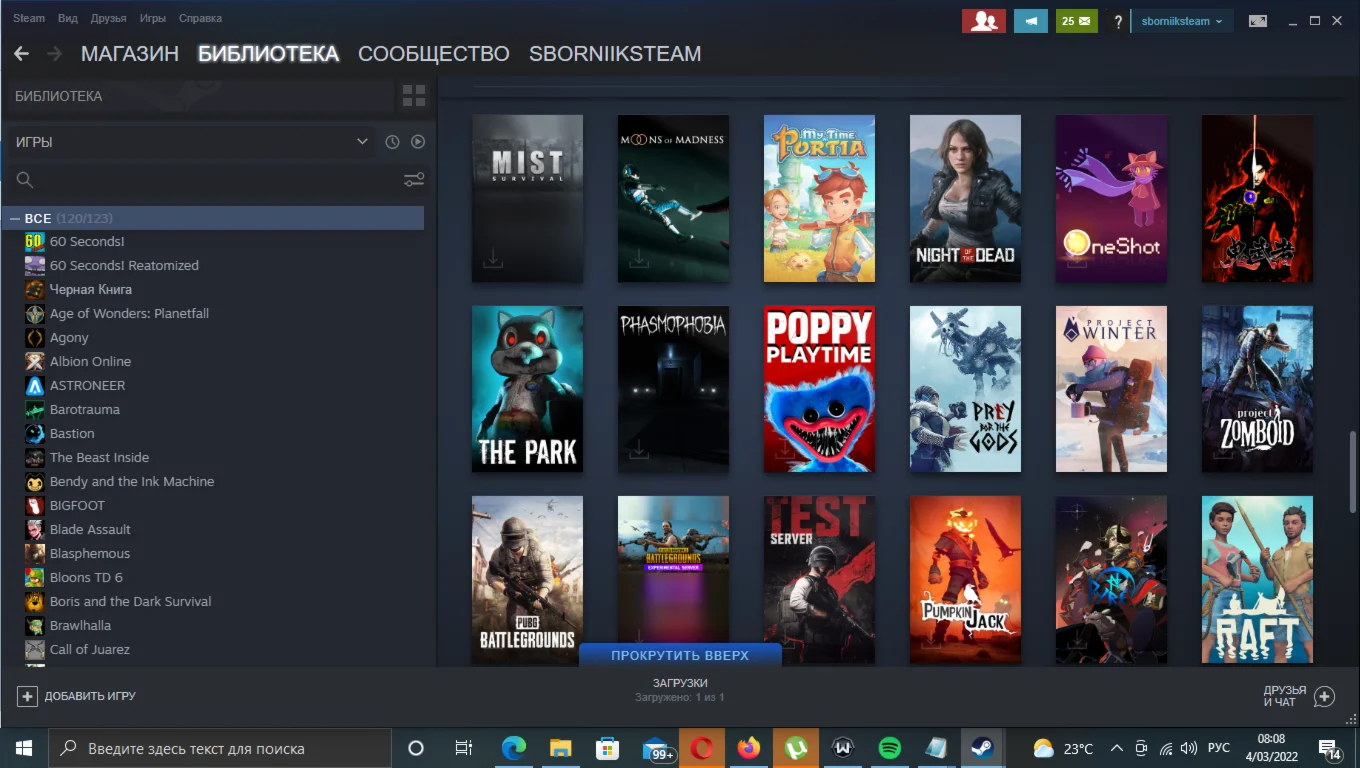The height and width of the screenshot is (768, 1360).
Task: Open the Steam taskbar icon
Action: 982,748
